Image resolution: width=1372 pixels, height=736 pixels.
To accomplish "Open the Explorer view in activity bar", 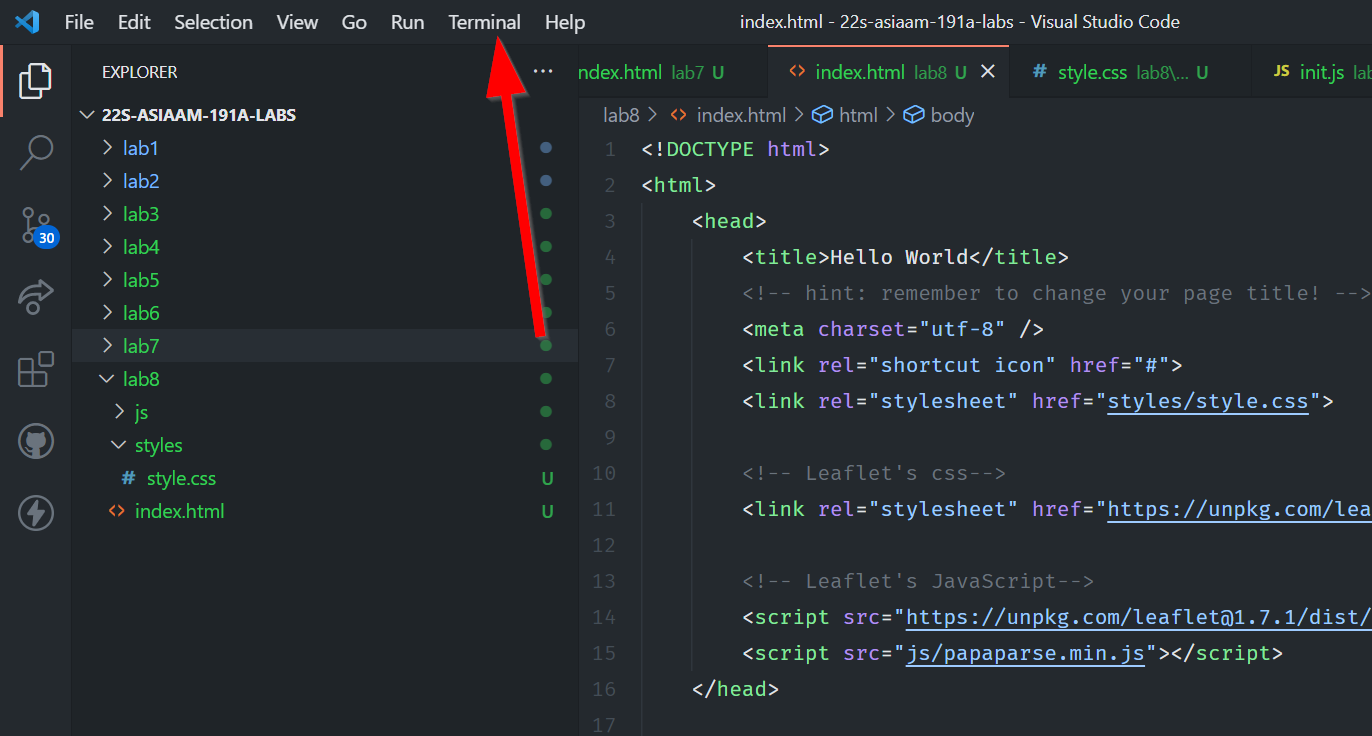I will coord(35,81).
